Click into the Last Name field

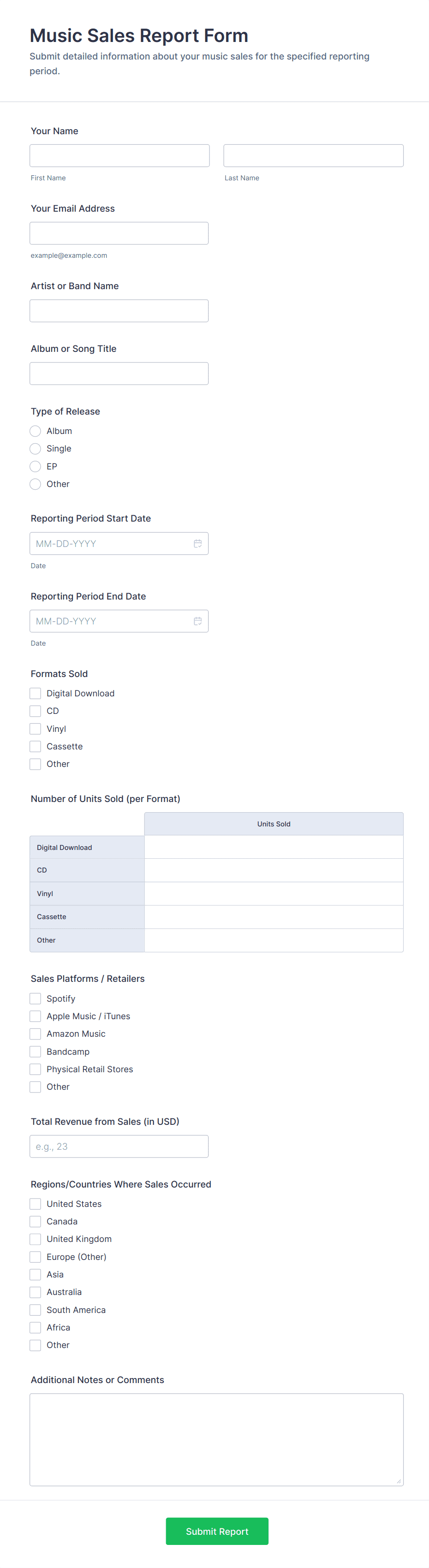(x=313, y=156)
